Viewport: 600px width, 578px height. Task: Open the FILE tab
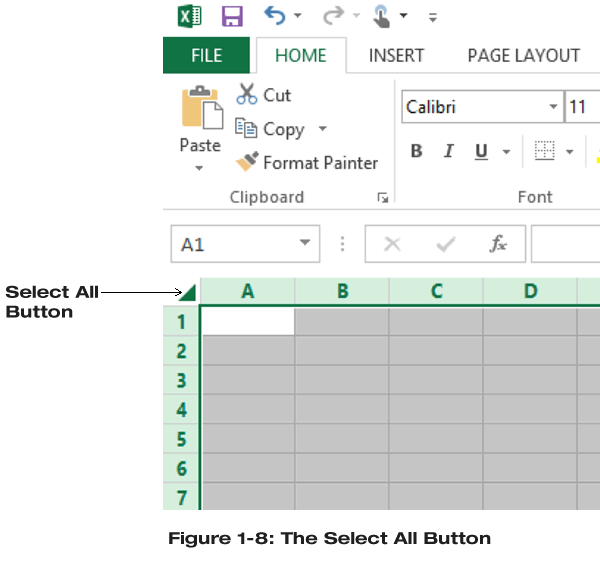pos(206,56)
